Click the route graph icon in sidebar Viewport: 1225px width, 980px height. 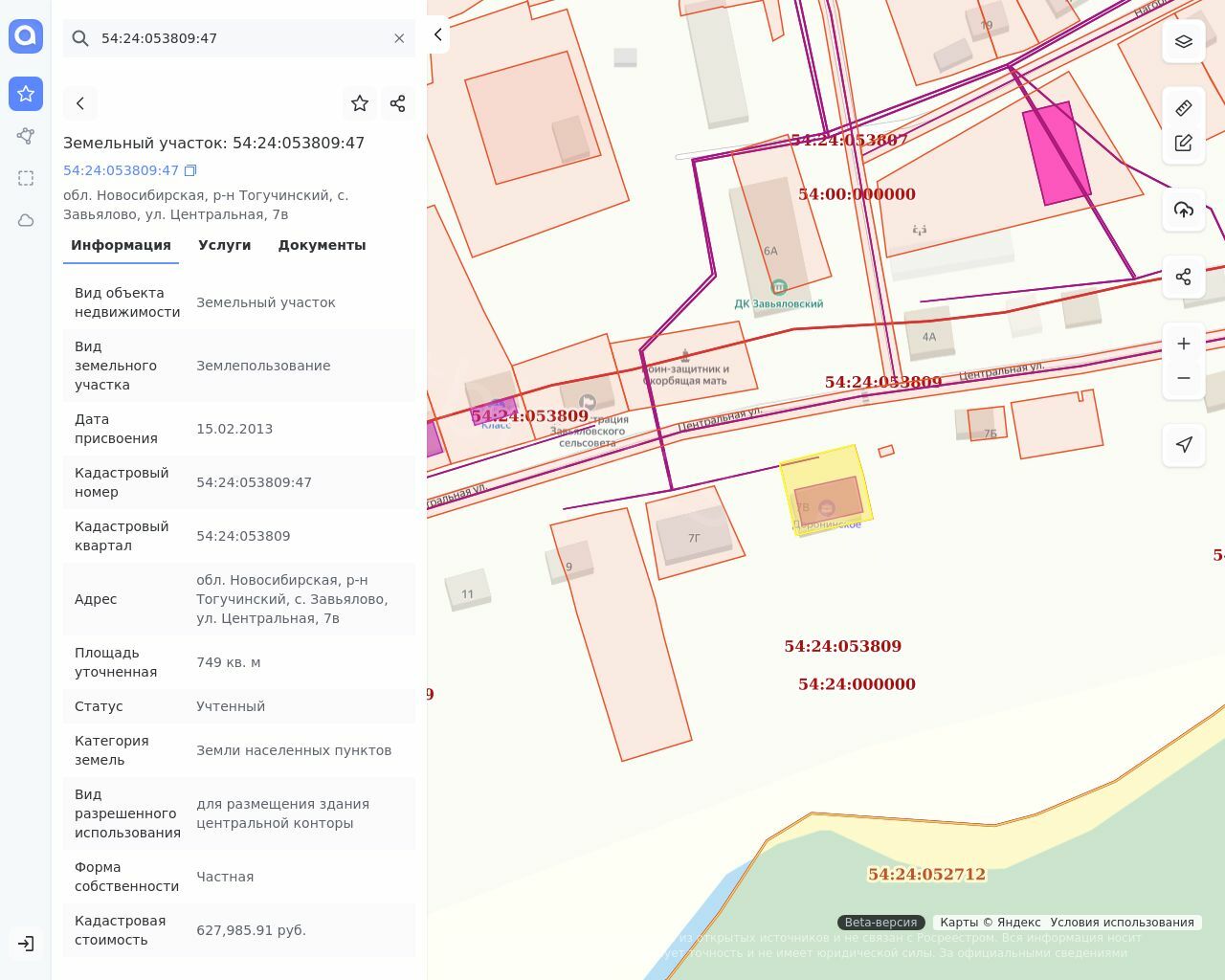tap(26, 136)
